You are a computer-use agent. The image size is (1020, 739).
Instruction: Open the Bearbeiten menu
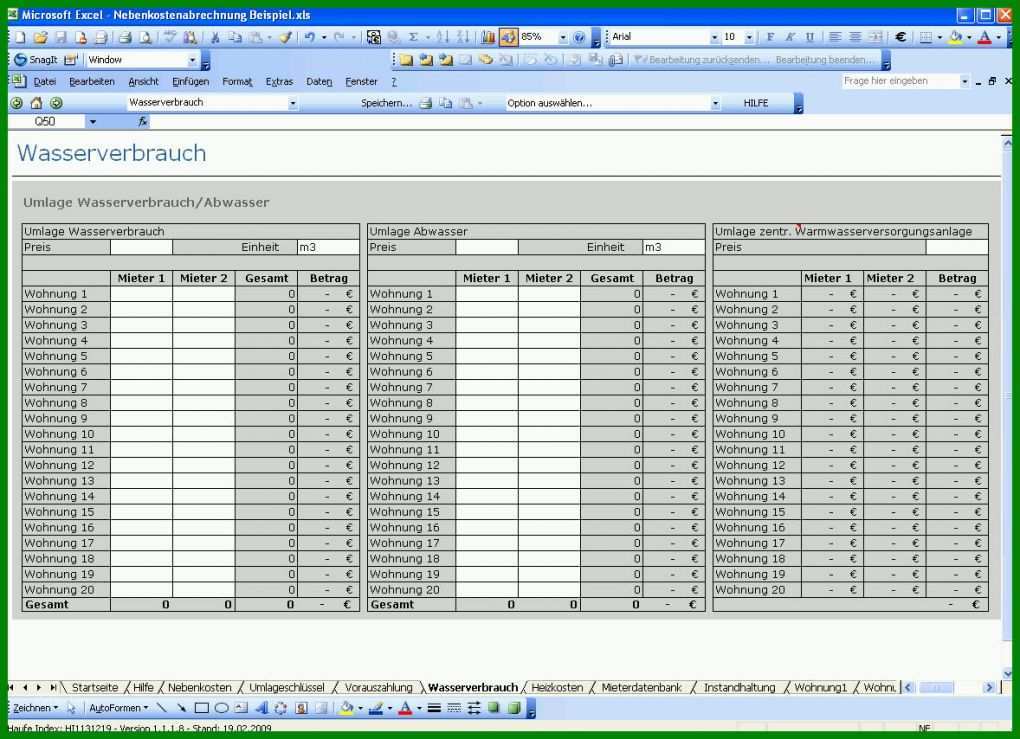92,82
